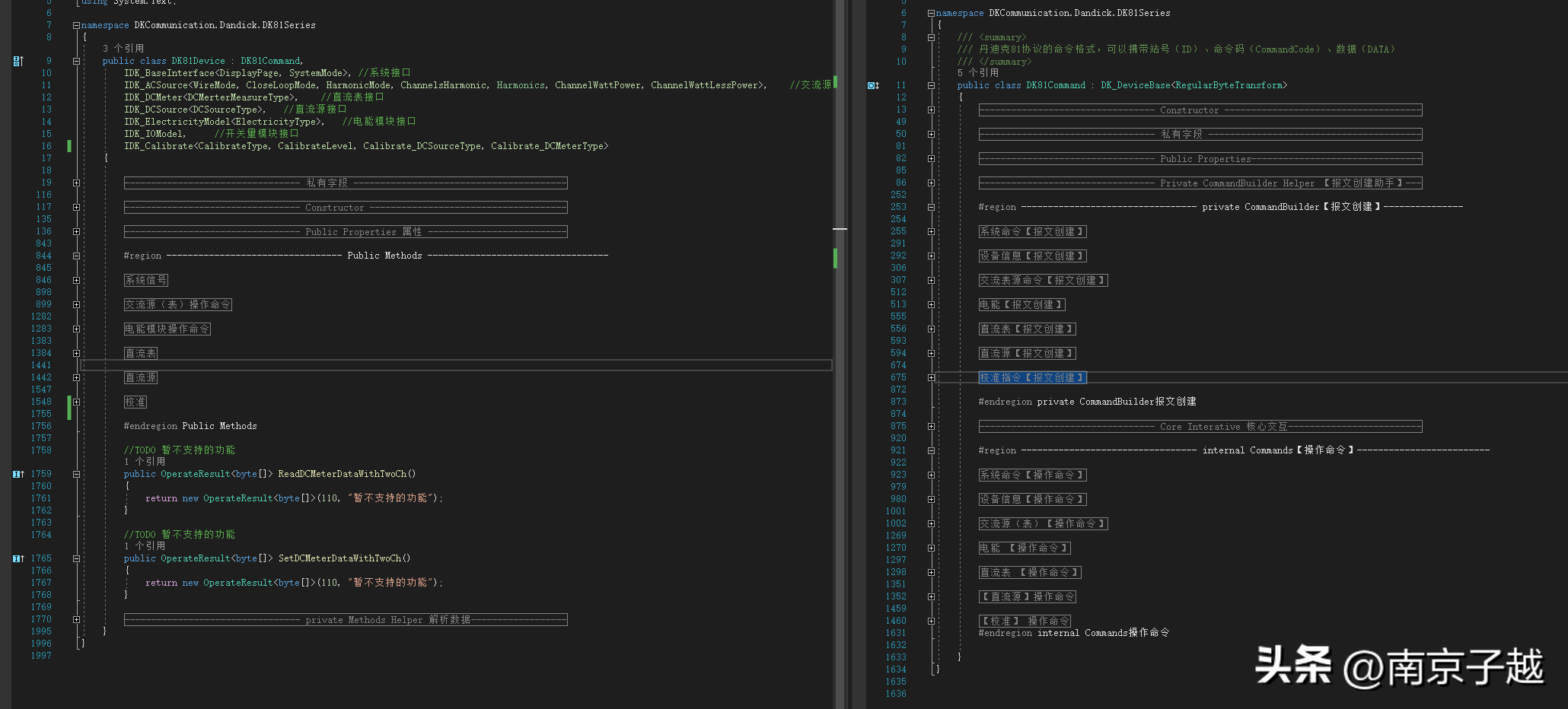Click the margin glyph next to ReadDCMeterDataWithTwoCh
The height and width of the screenshot is (709, 1568).
click(18, 474)
